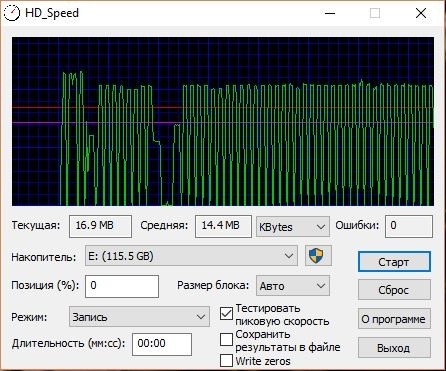446x371 pixels.
Task: Select the Текущая speed value box
Action: click(x=100, y=226)
